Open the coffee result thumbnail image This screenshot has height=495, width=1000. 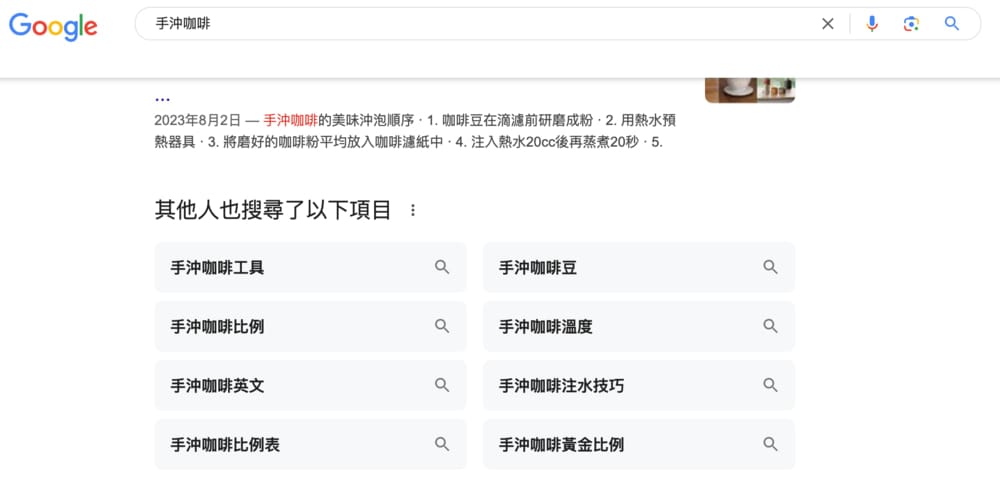pos(750,90)
